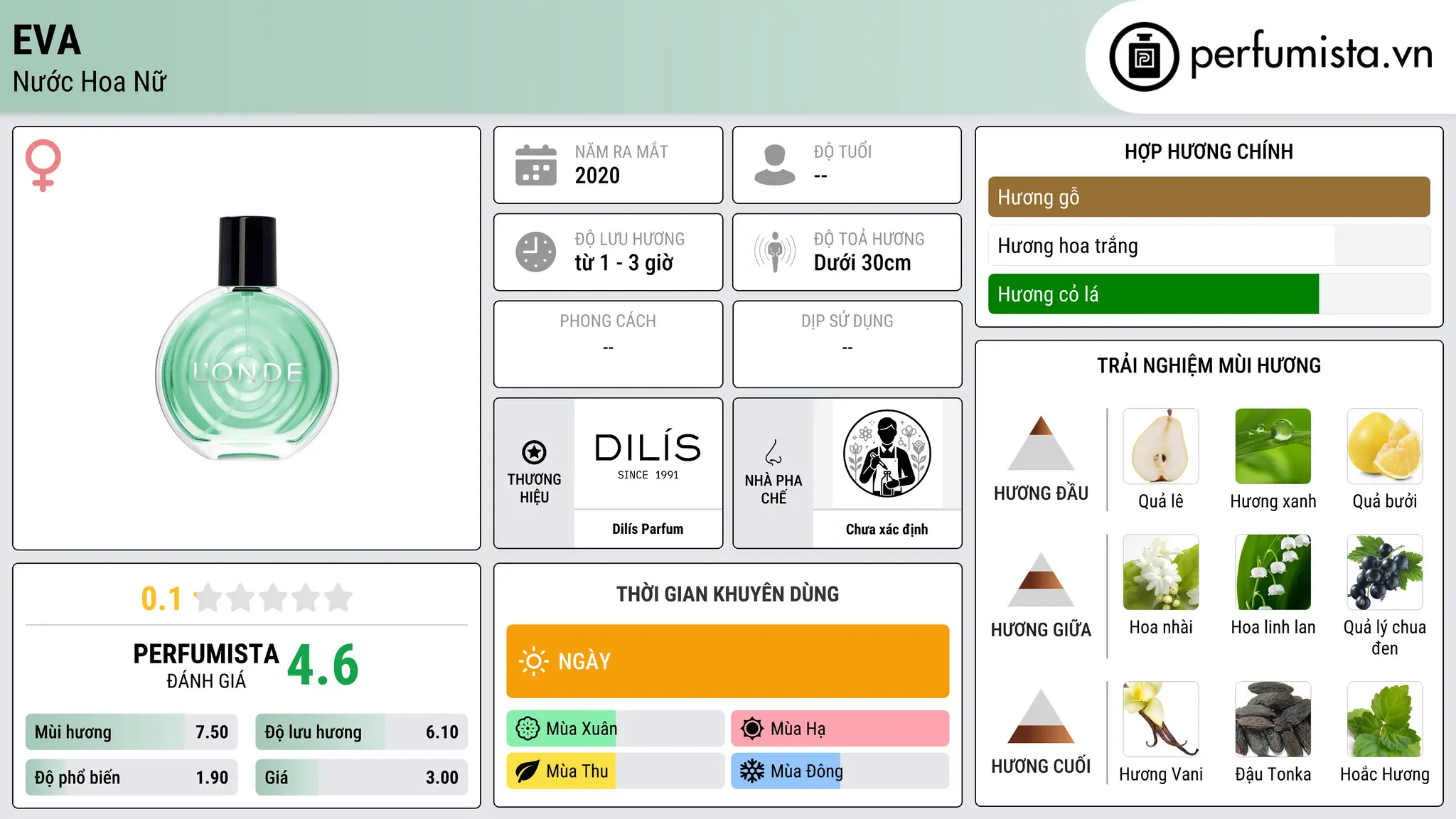Screen dimensions: 1456x819
Task: Click the Mùa Hạ season bar
Action: tap(840, 729)
